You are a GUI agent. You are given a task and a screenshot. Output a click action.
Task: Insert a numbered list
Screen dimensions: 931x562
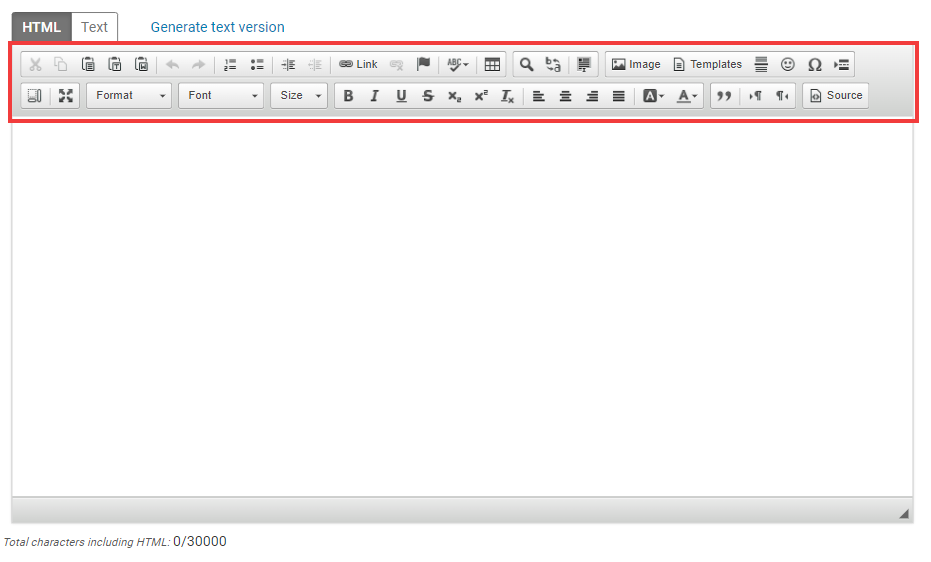point(230,64)
